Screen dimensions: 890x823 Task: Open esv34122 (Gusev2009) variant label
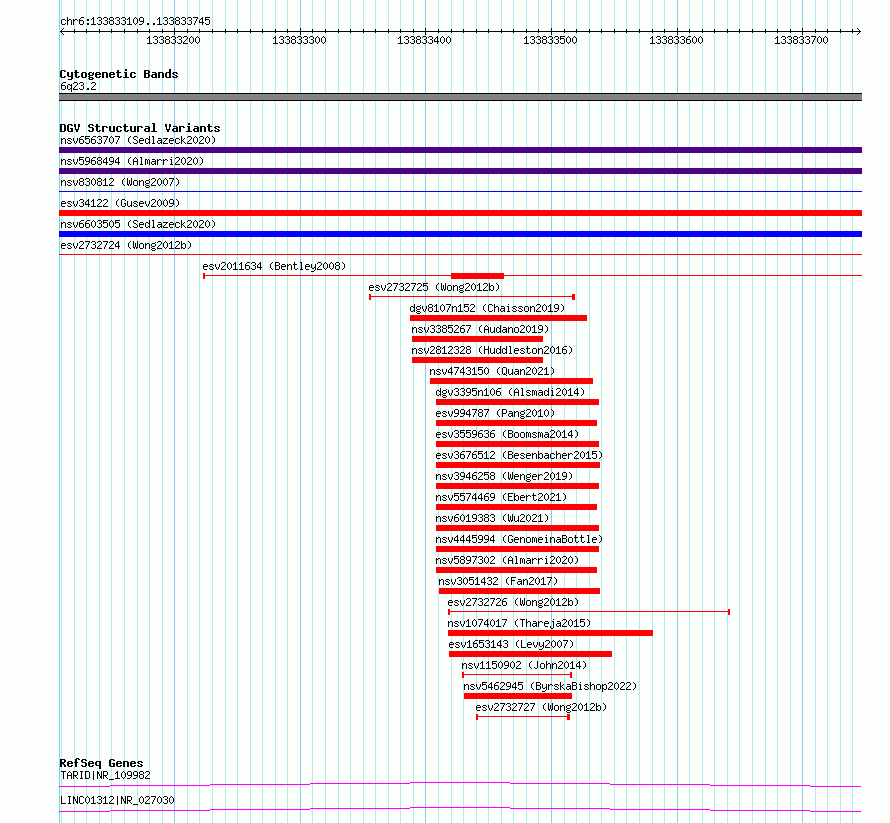[x=120, y=203]
